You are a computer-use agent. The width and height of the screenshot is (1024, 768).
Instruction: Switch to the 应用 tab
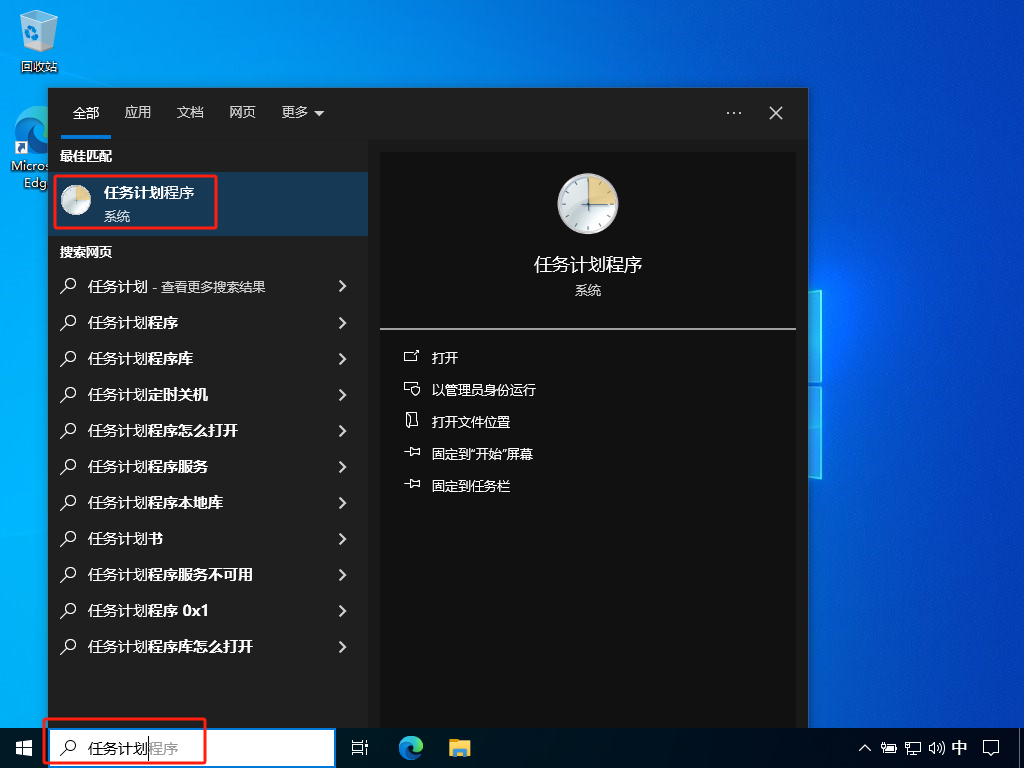tap(138, 113)
